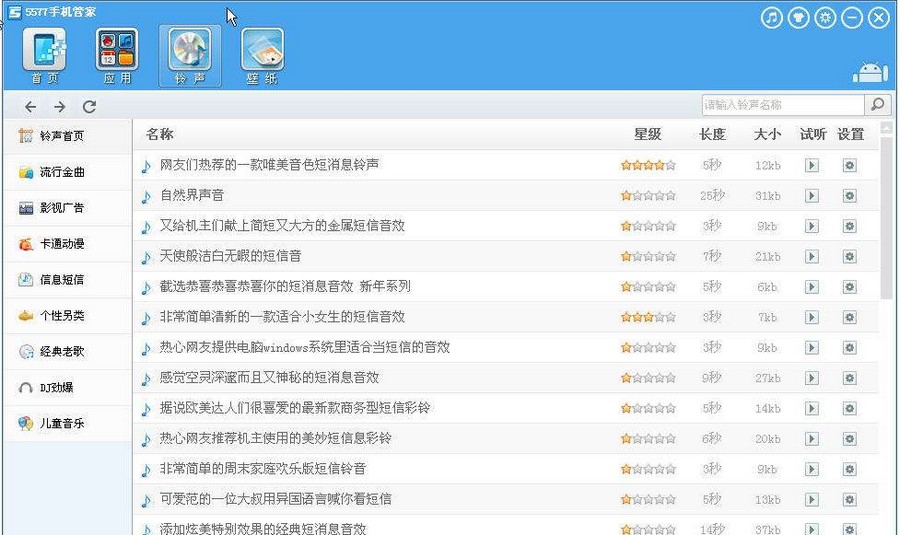Set 网友们热荐的一款唯美音色短消息铃声 as ringtone via gear icon

pos(849,165)
